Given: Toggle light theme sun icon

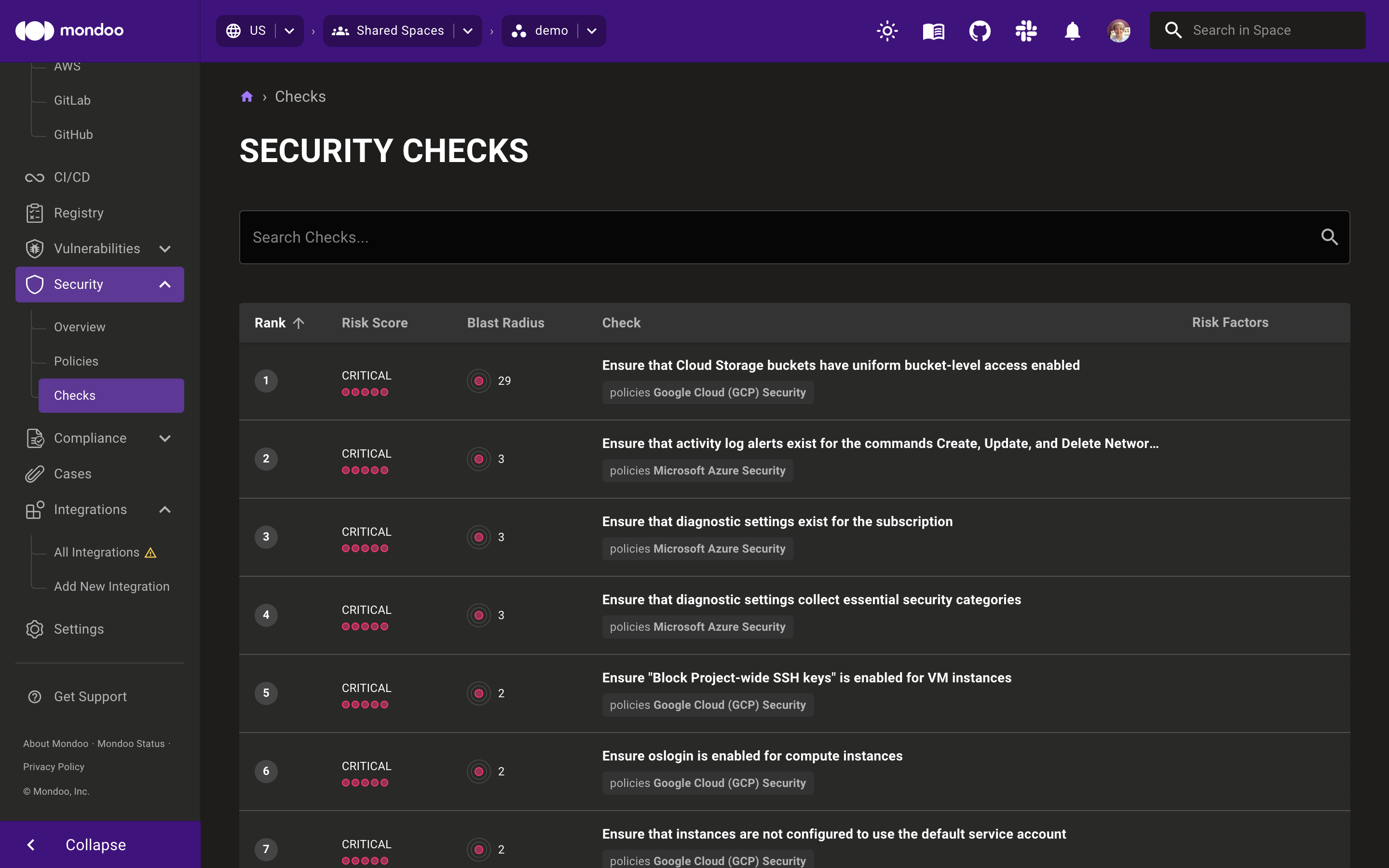Looking at the screenshot, I should (887, 30).
